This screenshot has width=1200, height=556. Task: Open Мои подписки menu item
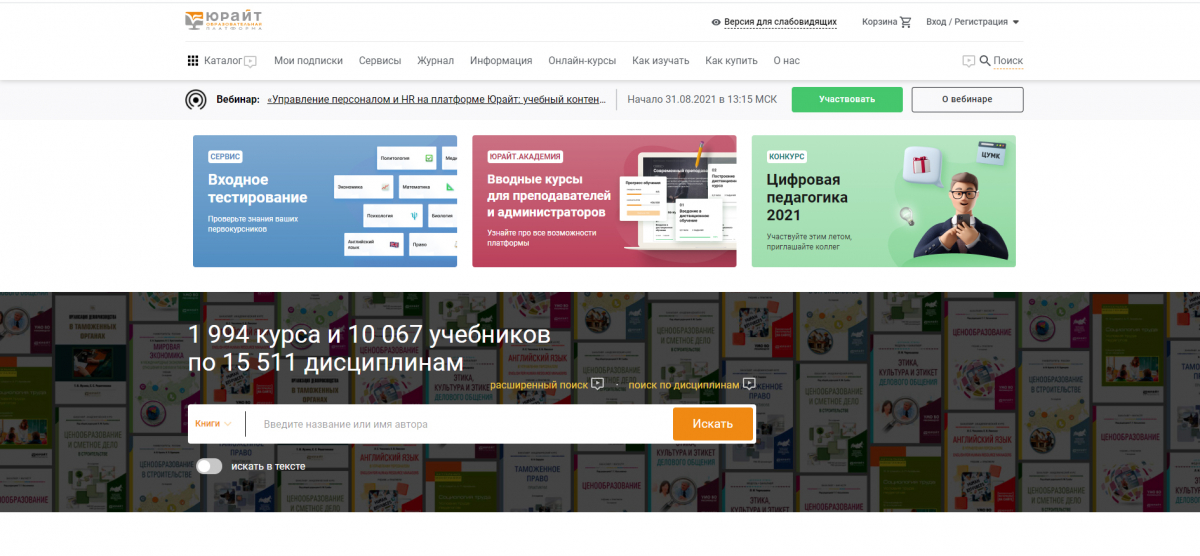[x=308, y=61]
